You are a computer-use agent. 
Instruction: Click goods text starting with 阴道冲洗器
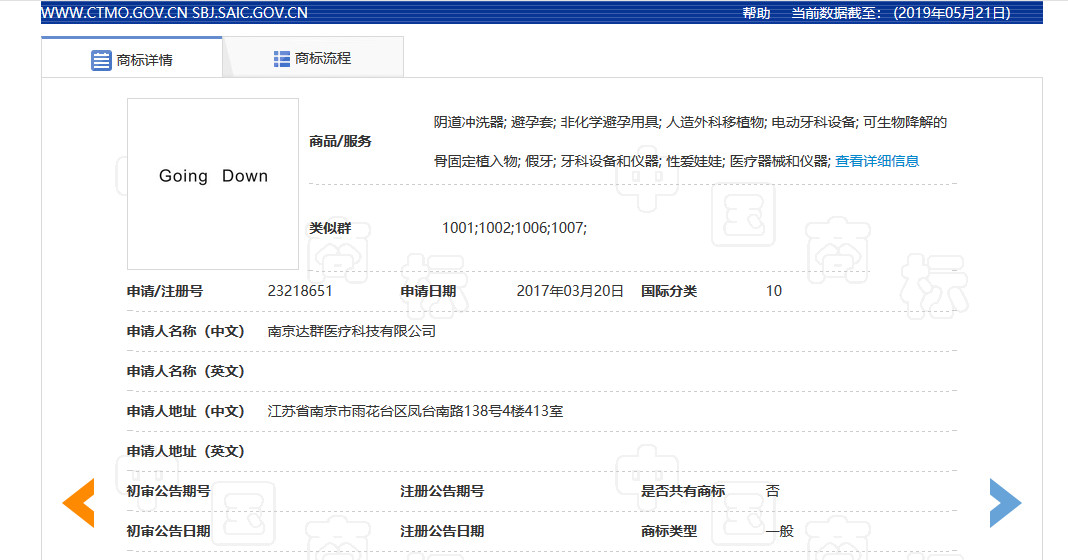[x=690, y=123]
